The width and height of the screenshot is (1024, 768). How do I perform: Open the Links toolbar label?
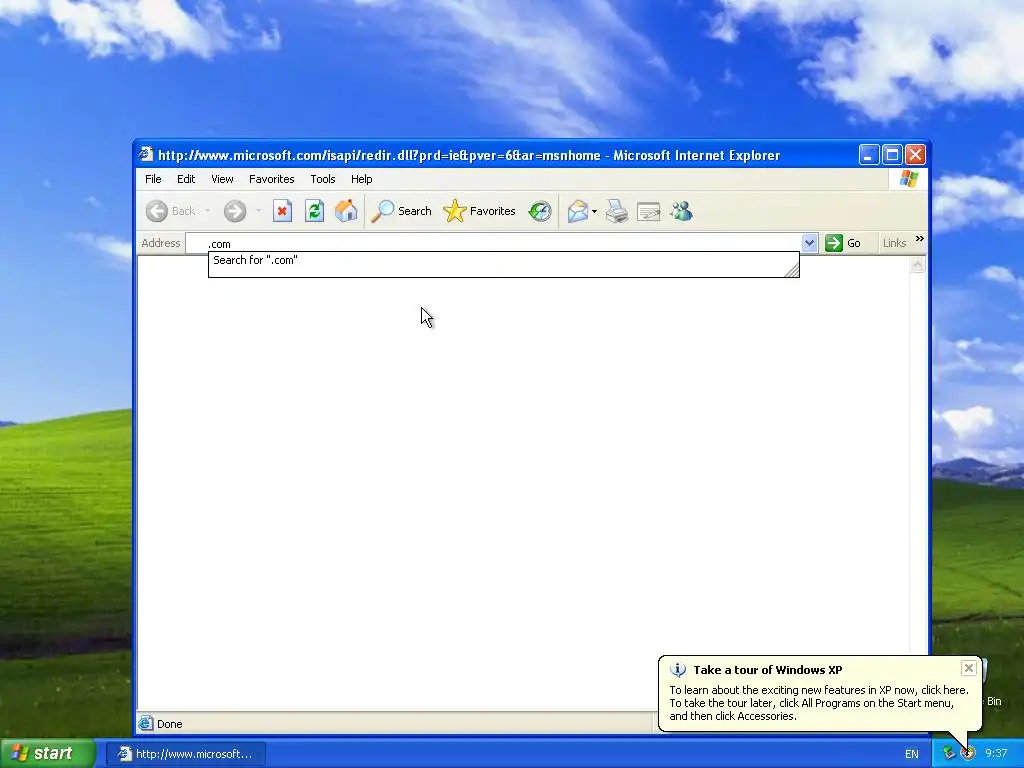[x=894, y=243]
